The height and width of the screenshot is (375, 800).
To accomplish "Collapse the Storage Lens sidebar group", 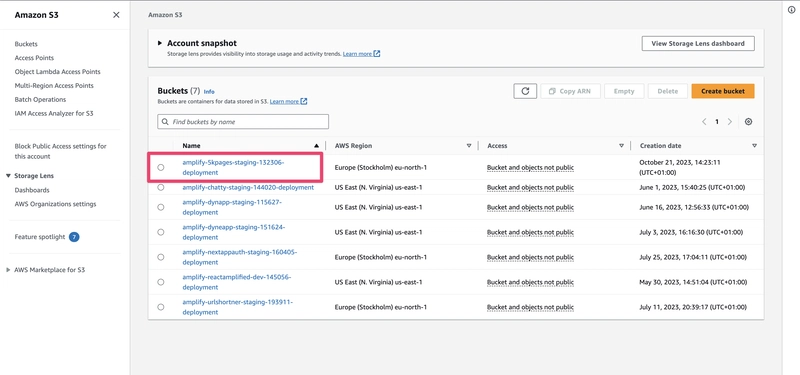I will [8, 176].
